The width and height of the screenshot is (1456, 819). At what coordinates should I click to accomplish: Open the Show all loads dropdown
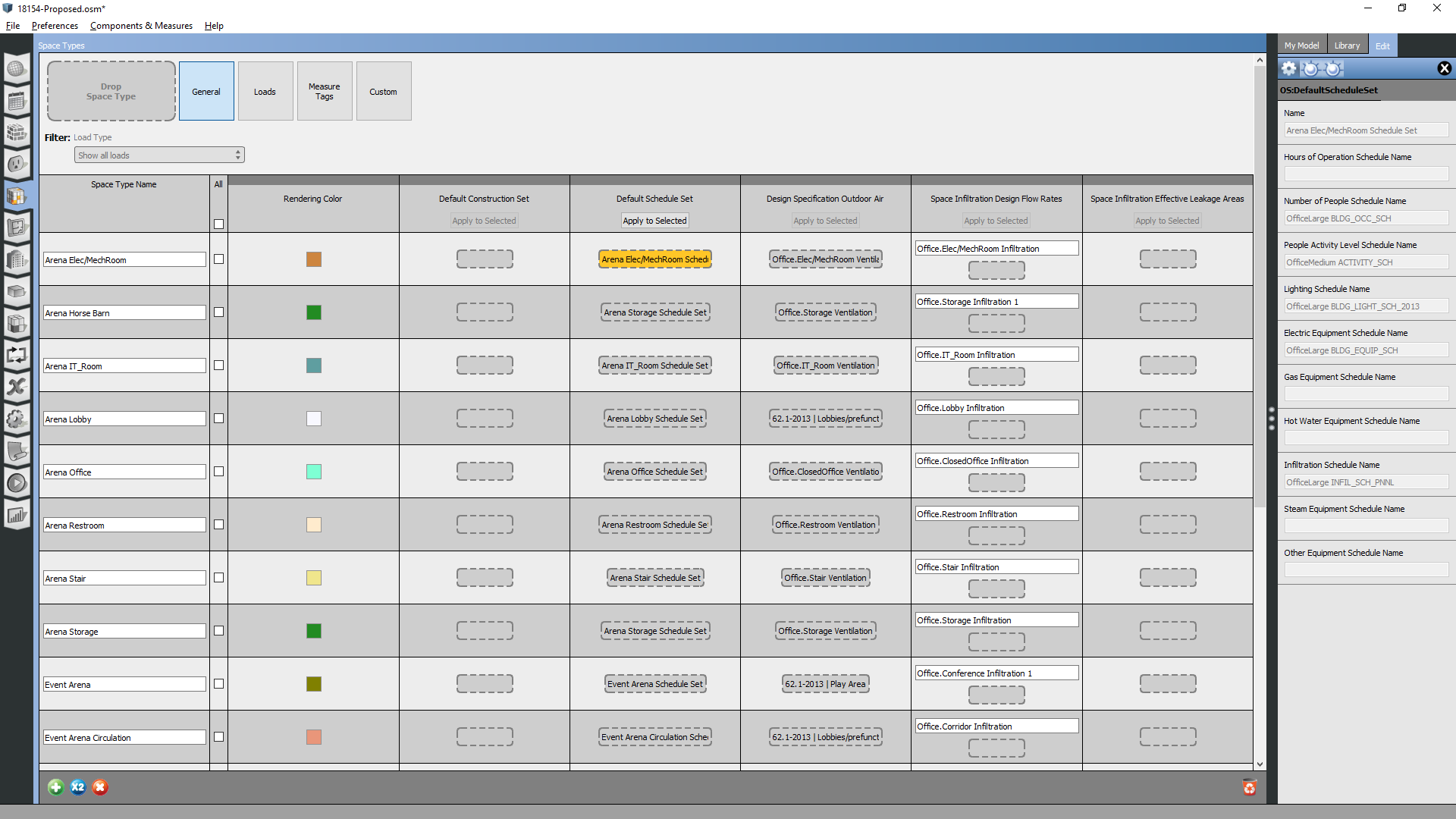pos(158,155)
